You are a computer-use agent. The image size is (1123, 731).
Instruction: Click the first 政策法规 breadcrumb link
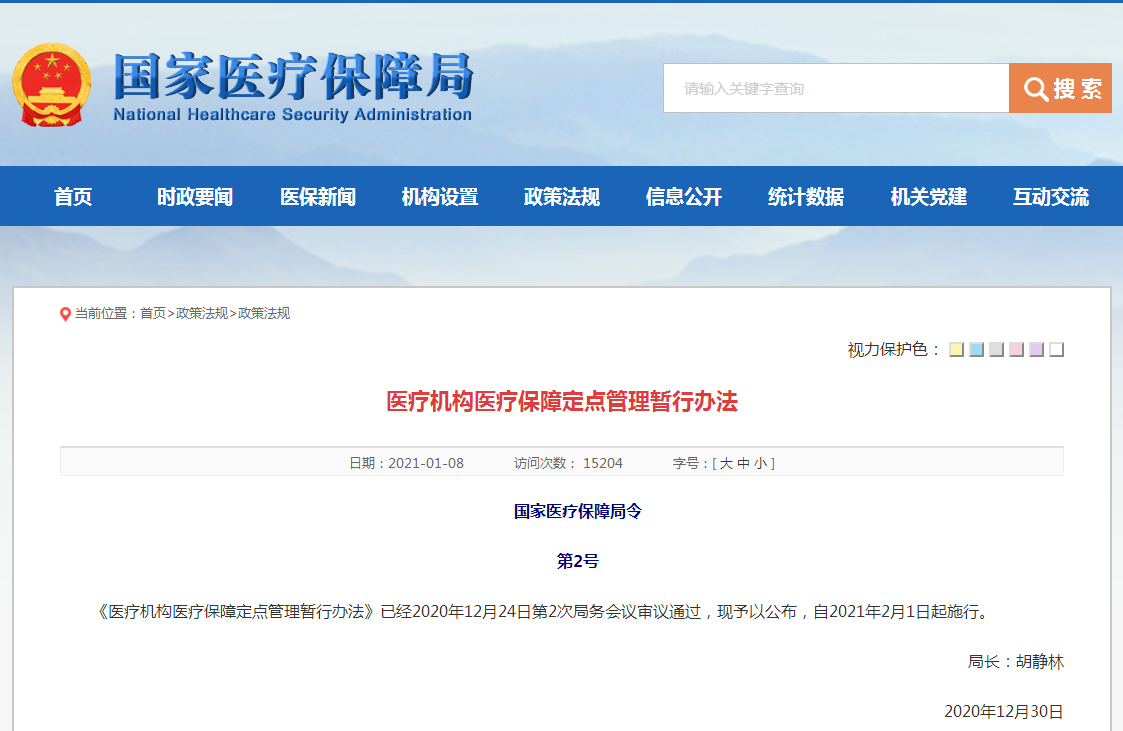202,314
